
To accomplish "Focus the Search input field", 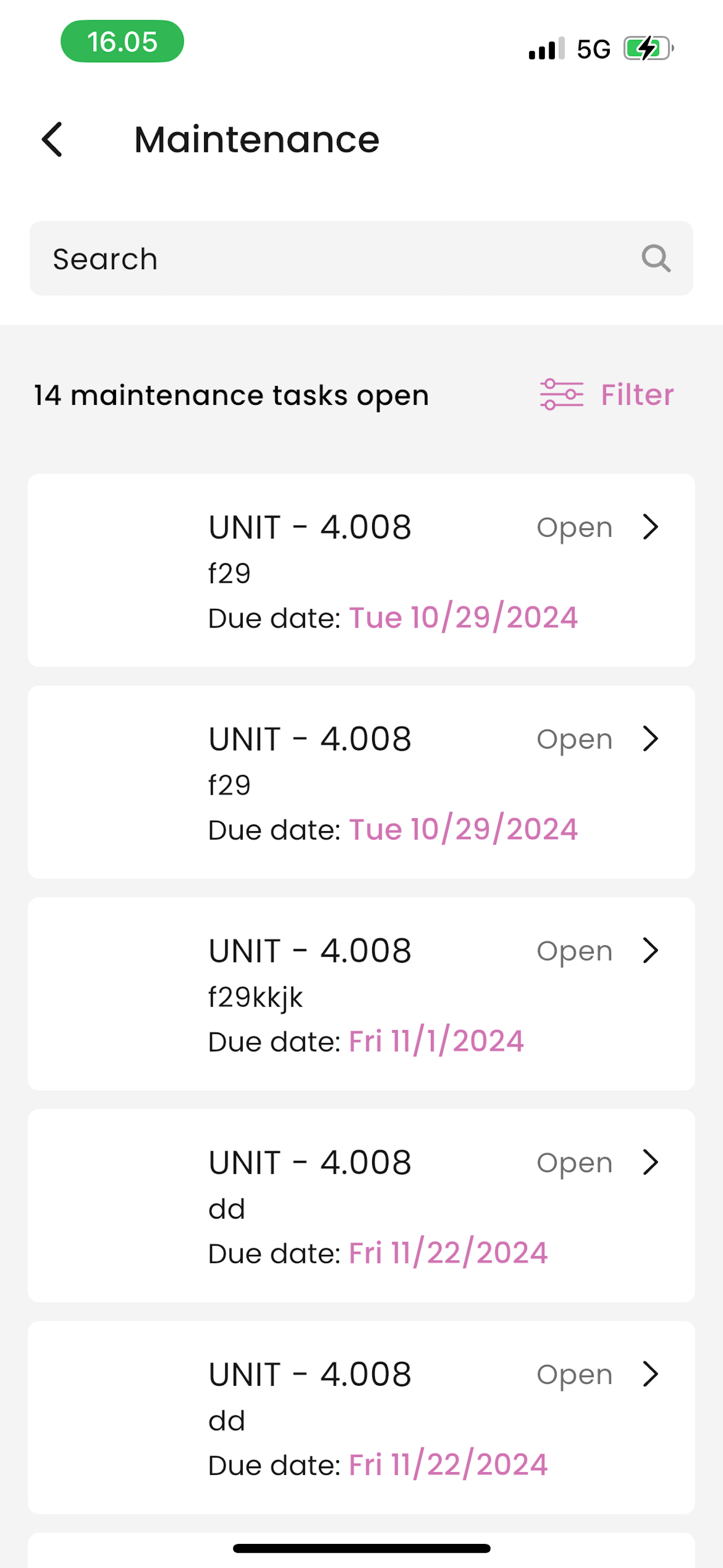I will [361, 258].
